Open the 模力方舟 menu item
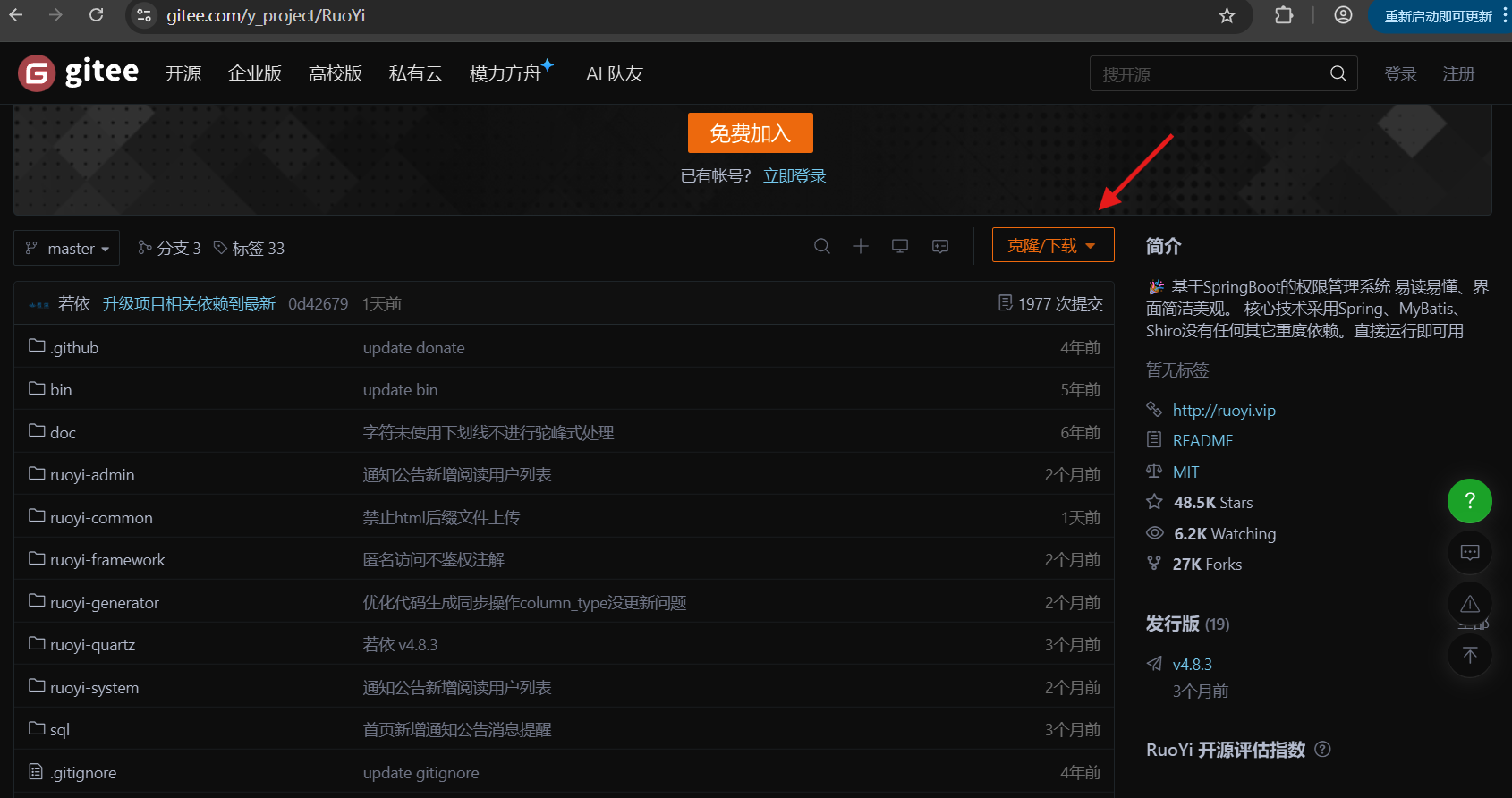Screen dimensions: 1512x798 pos(512,72)
